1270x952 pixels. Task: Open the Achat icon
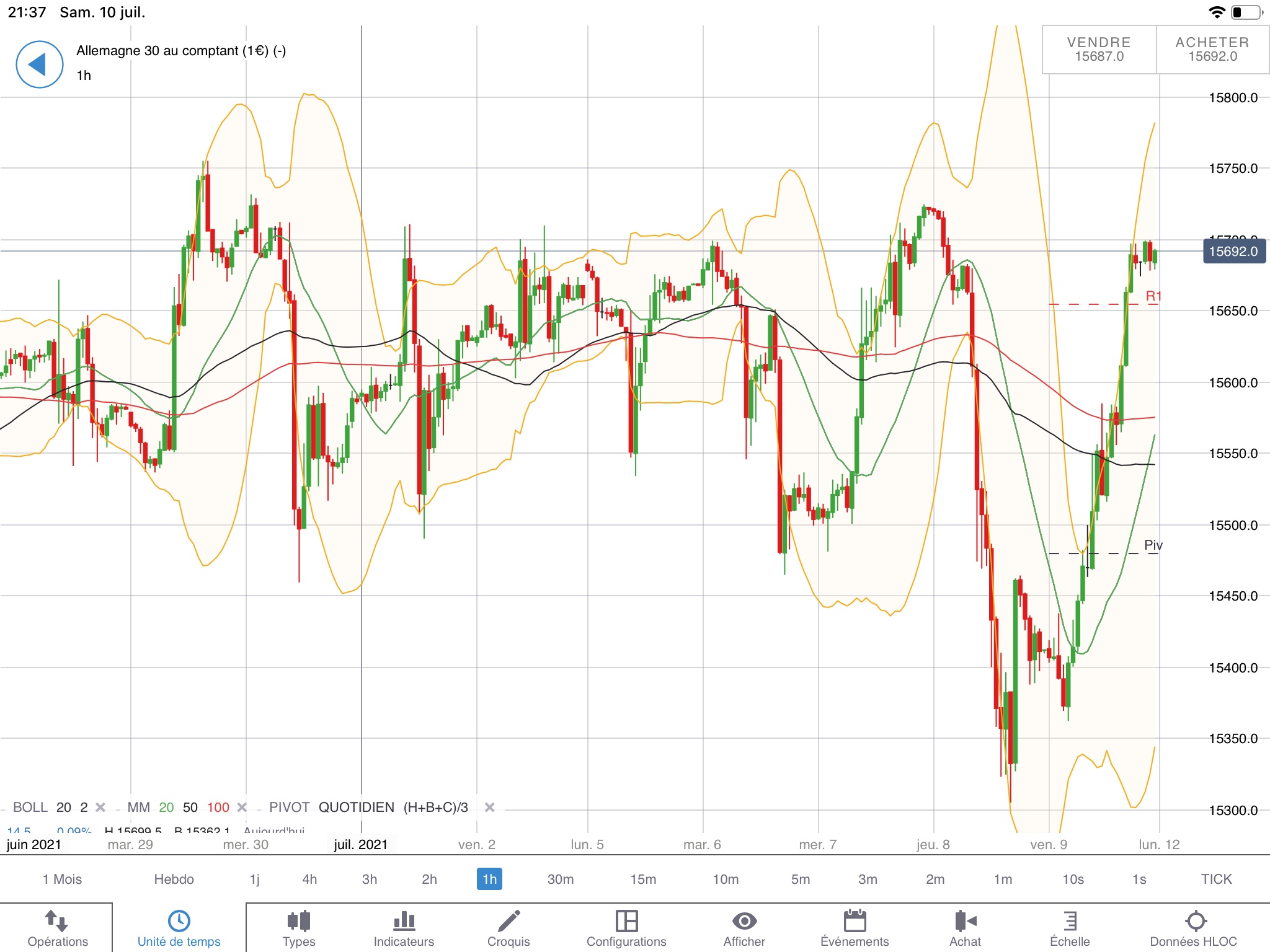click(x=965, y=921)
